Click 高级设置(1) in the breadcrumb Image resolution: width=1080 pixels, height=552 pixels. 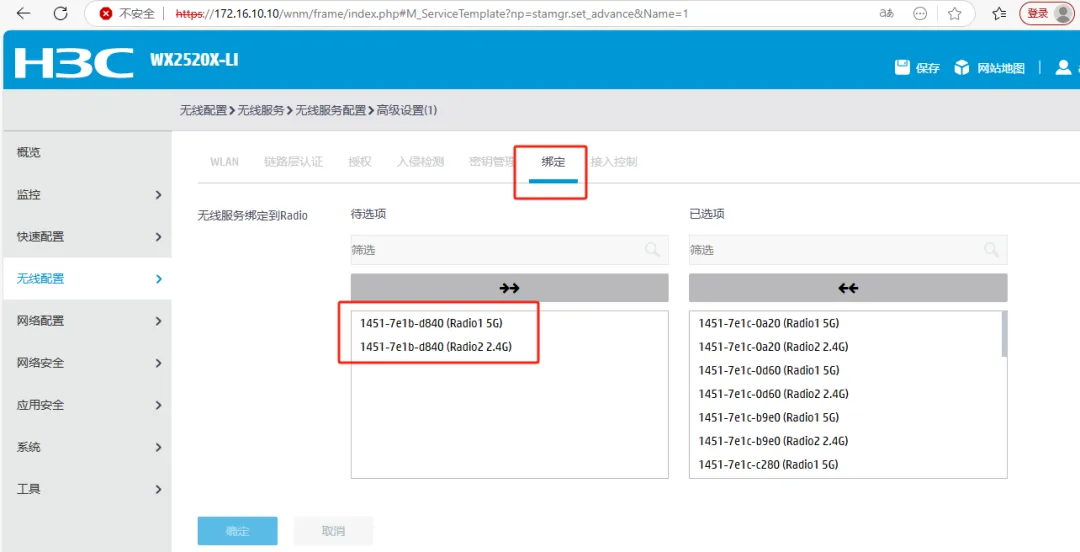[x=406, y=110]
